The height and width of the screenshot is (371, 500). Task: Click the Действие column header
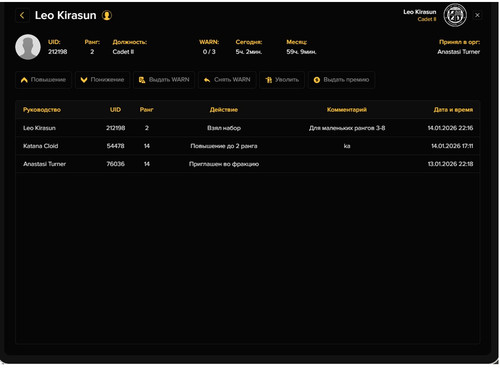[224, 110]
